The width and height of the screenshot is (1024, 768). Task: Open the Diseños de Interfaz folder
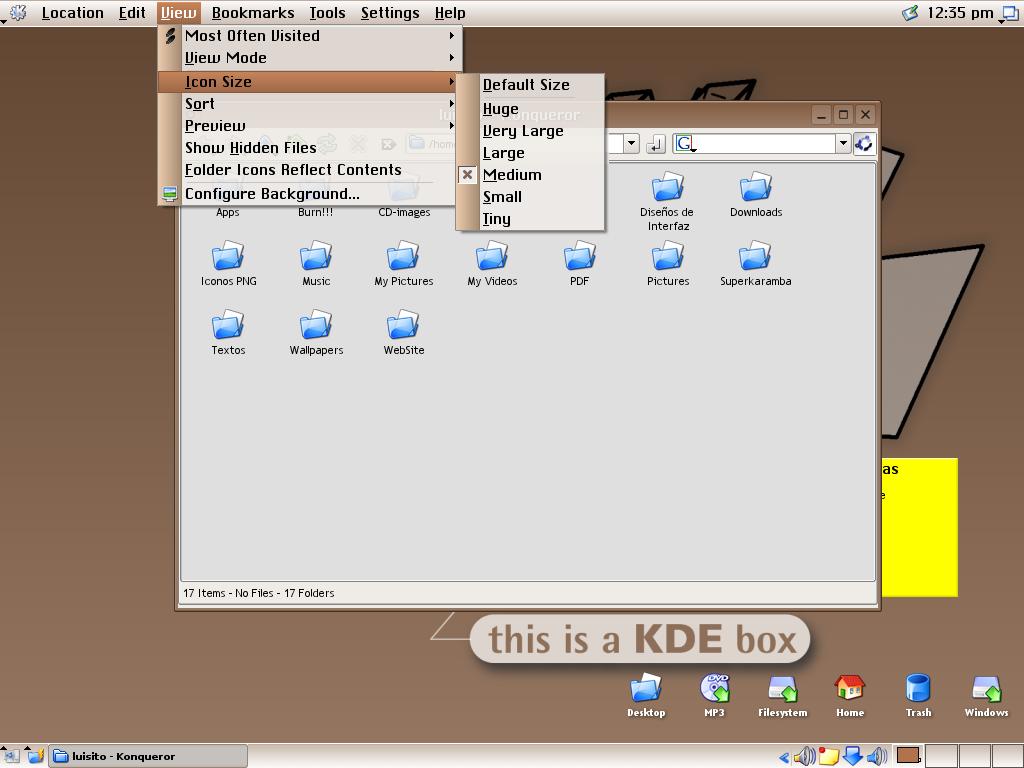(667, 201)
